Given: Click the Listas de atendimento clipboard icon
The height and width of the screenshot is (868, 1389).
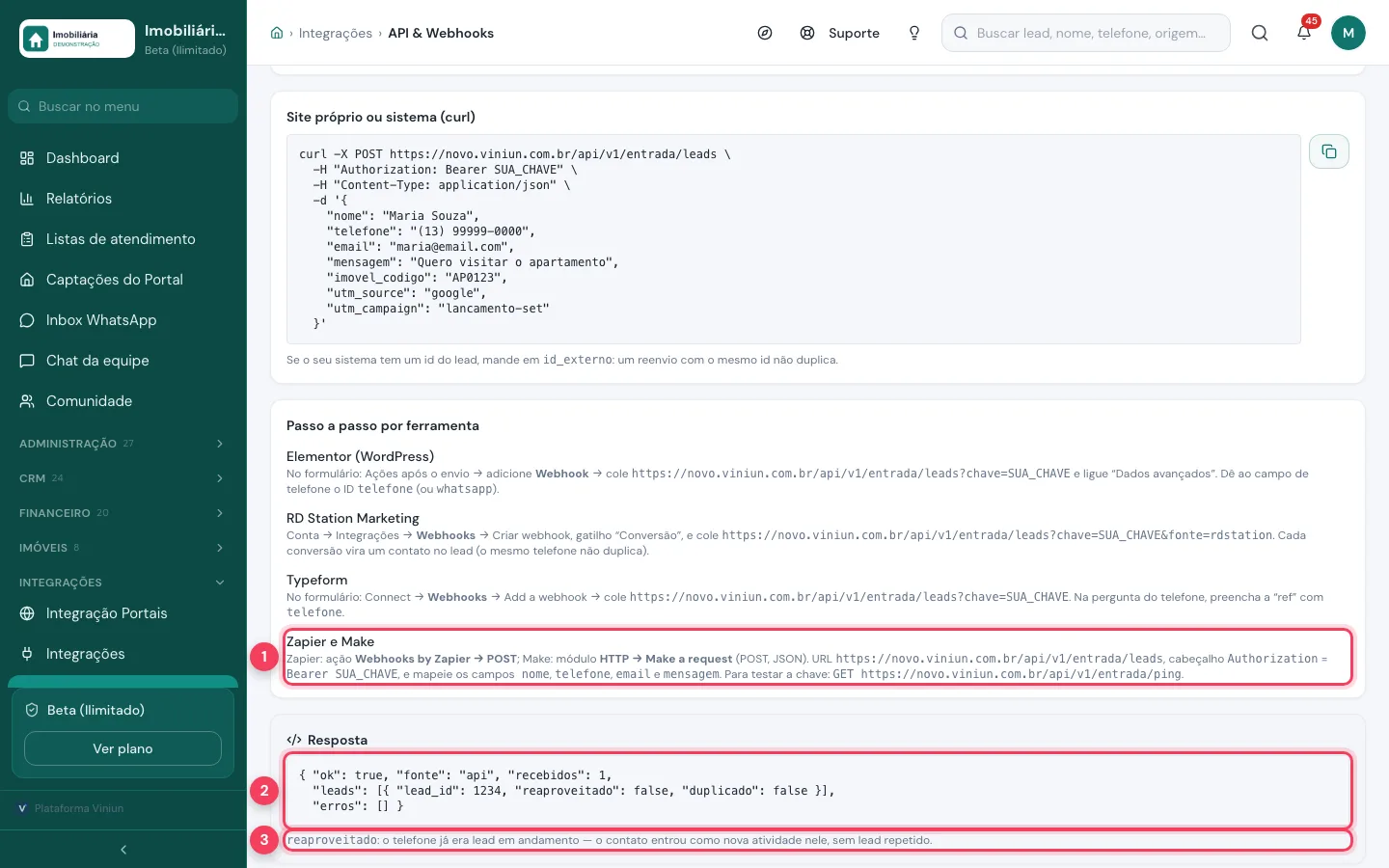Looking at the screenshot, I should click(27, 239).
